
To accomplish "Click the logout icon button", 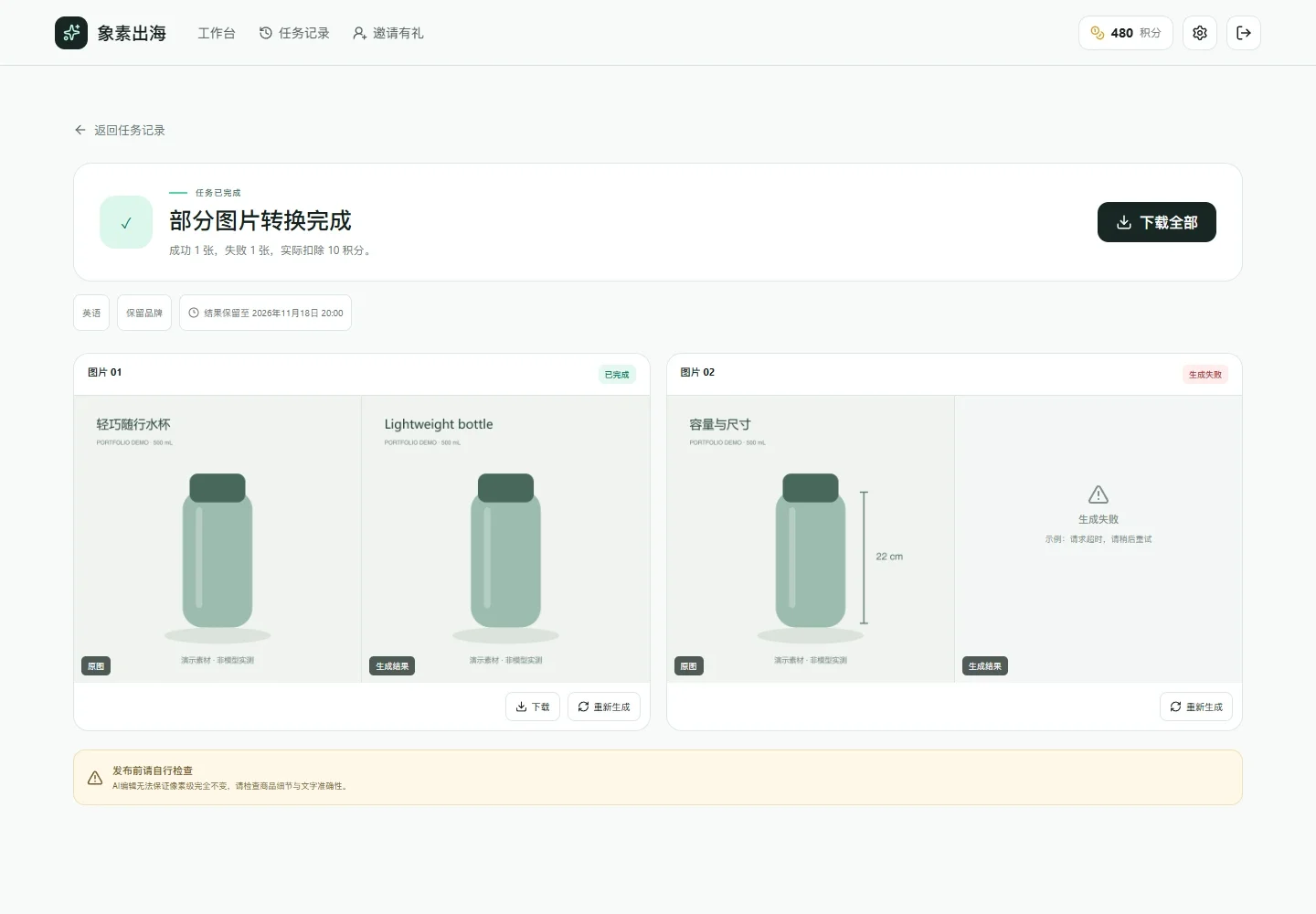I will click(1244, 33).
